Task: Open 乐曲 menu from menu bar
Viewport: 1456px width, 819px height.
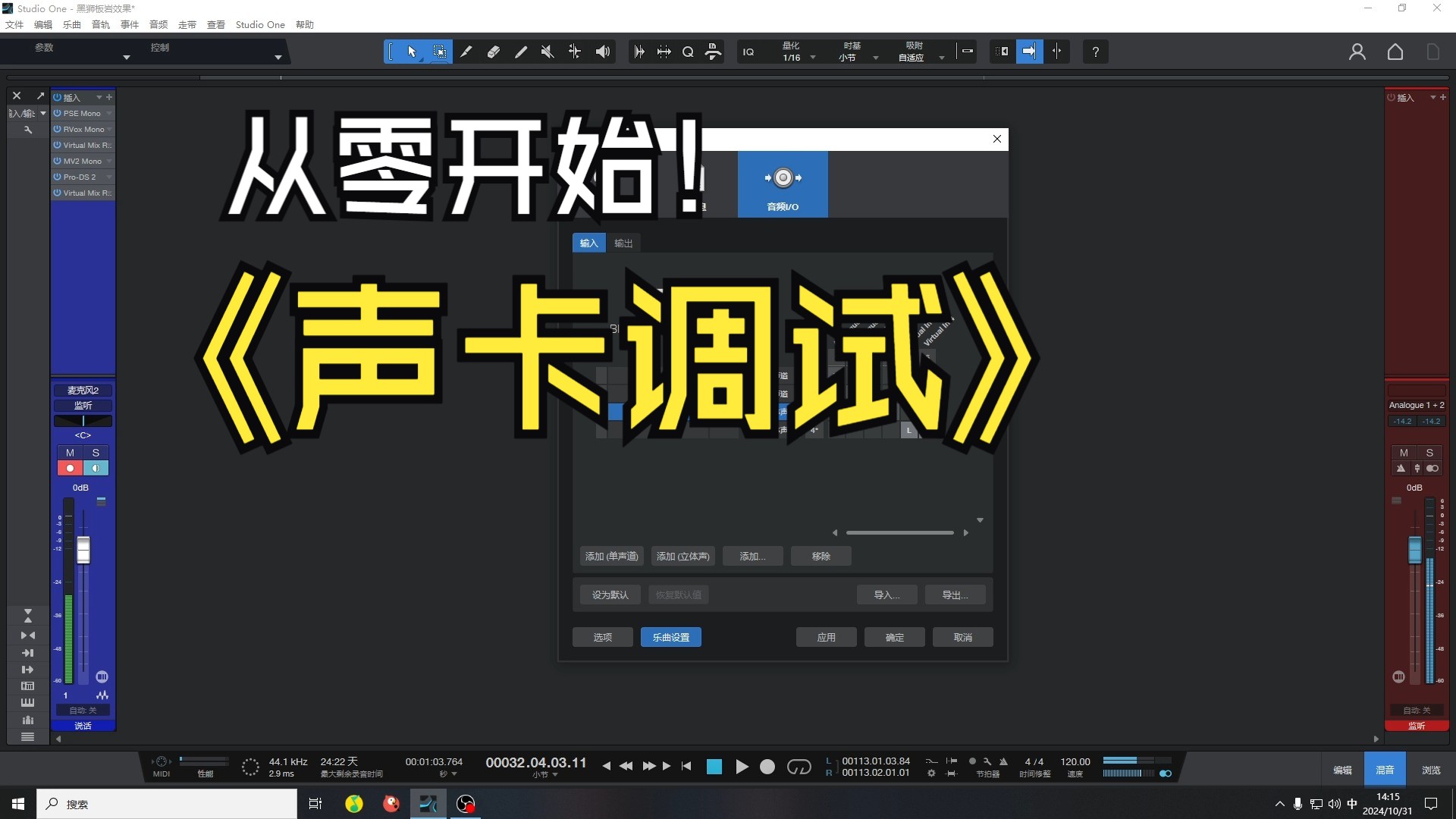Action: click(x=68, y=24)
